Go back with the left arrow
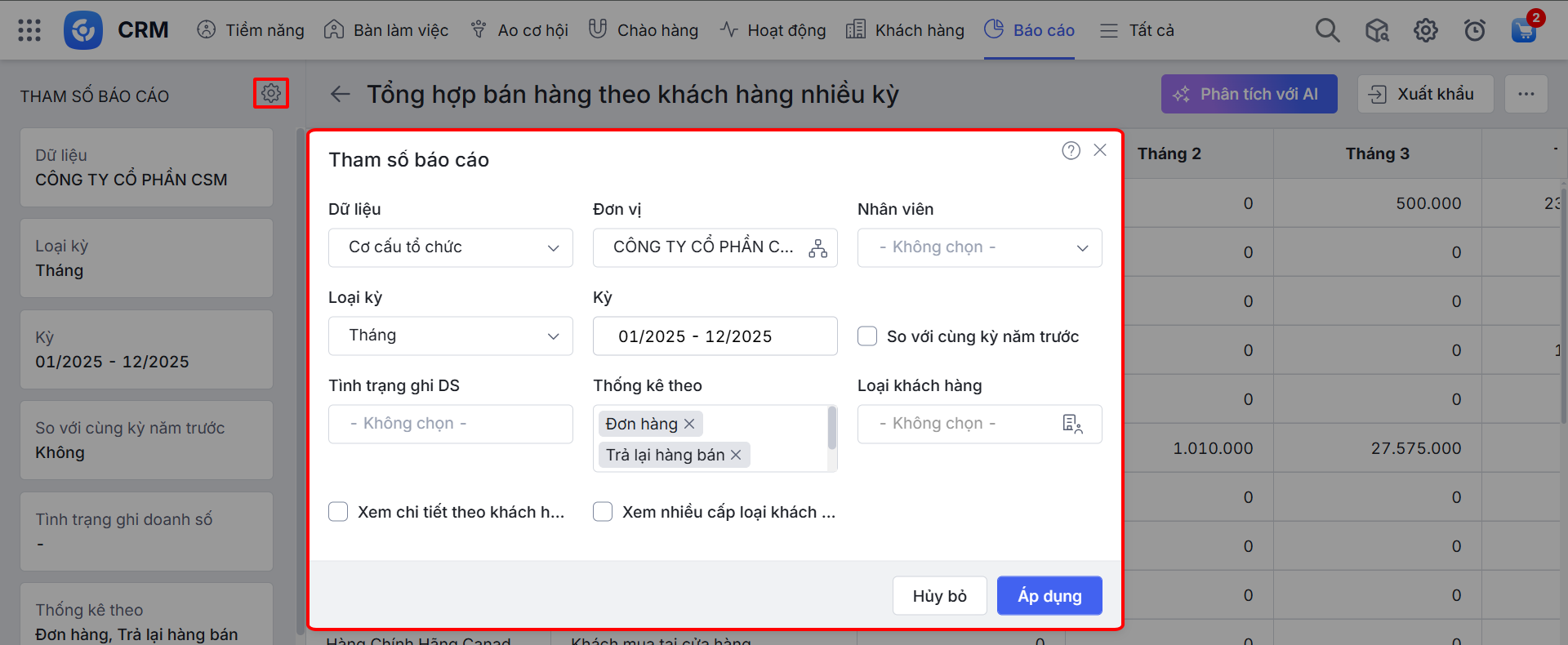The image size is (1568, 645). coord(340,95)
